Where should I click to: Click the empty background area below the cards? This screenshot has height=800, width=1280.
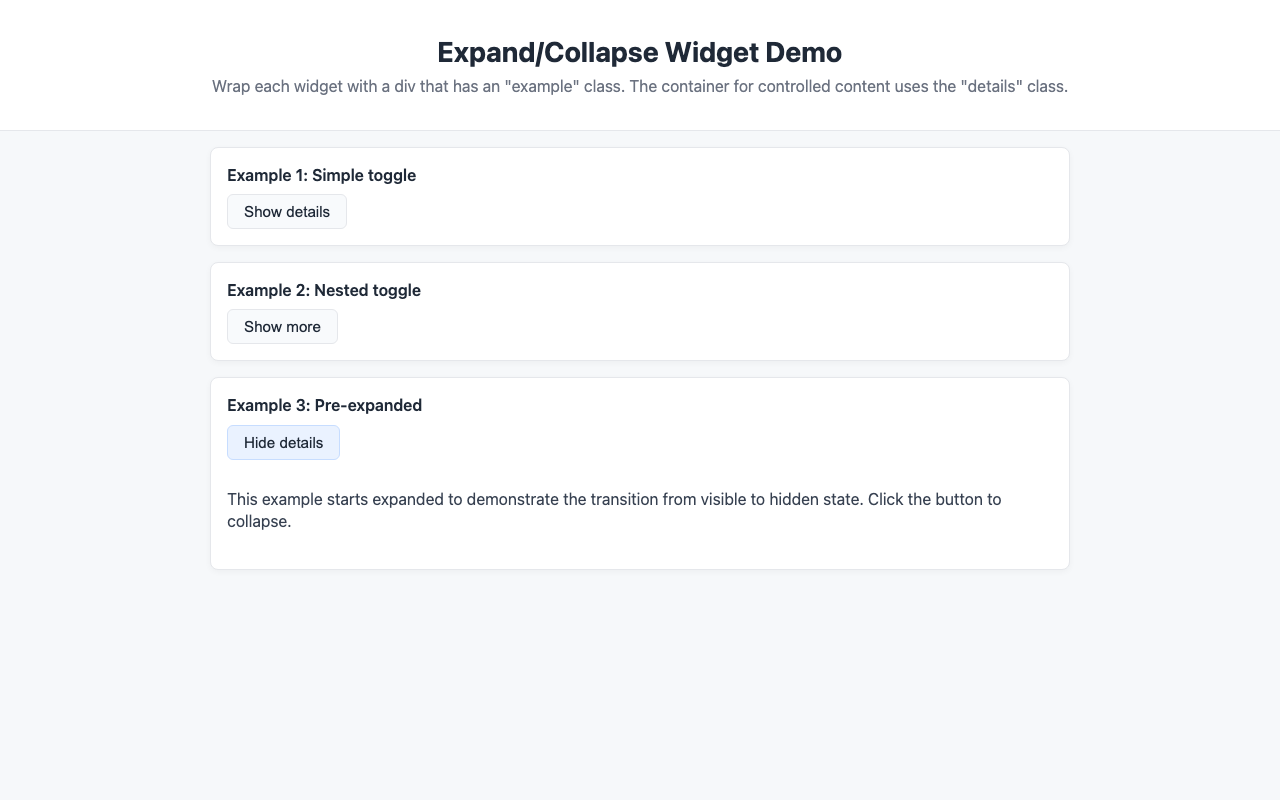pos(640,680)
